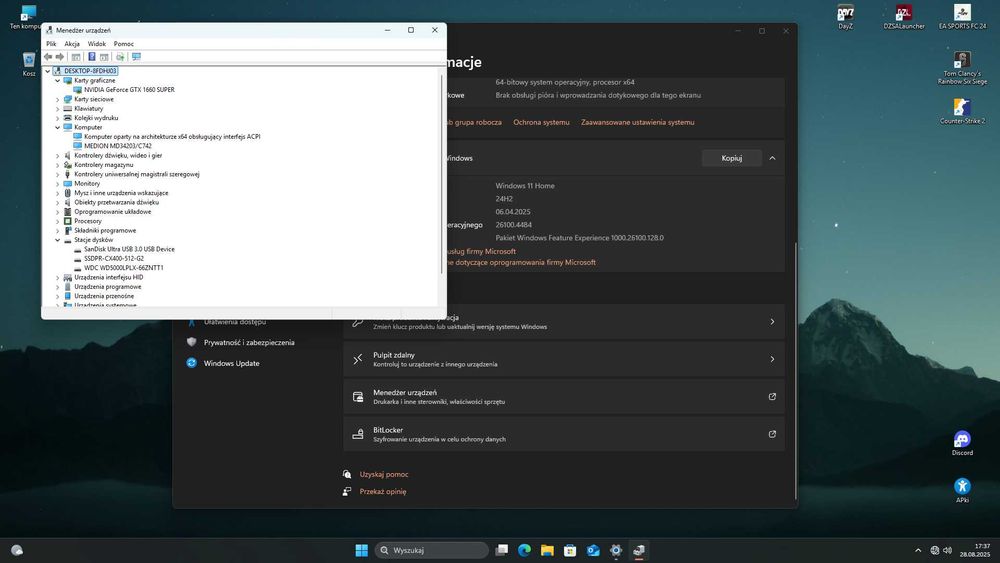The image size is (1000, 563).
Task: Open the Widok menu
Action: point(97,44)
